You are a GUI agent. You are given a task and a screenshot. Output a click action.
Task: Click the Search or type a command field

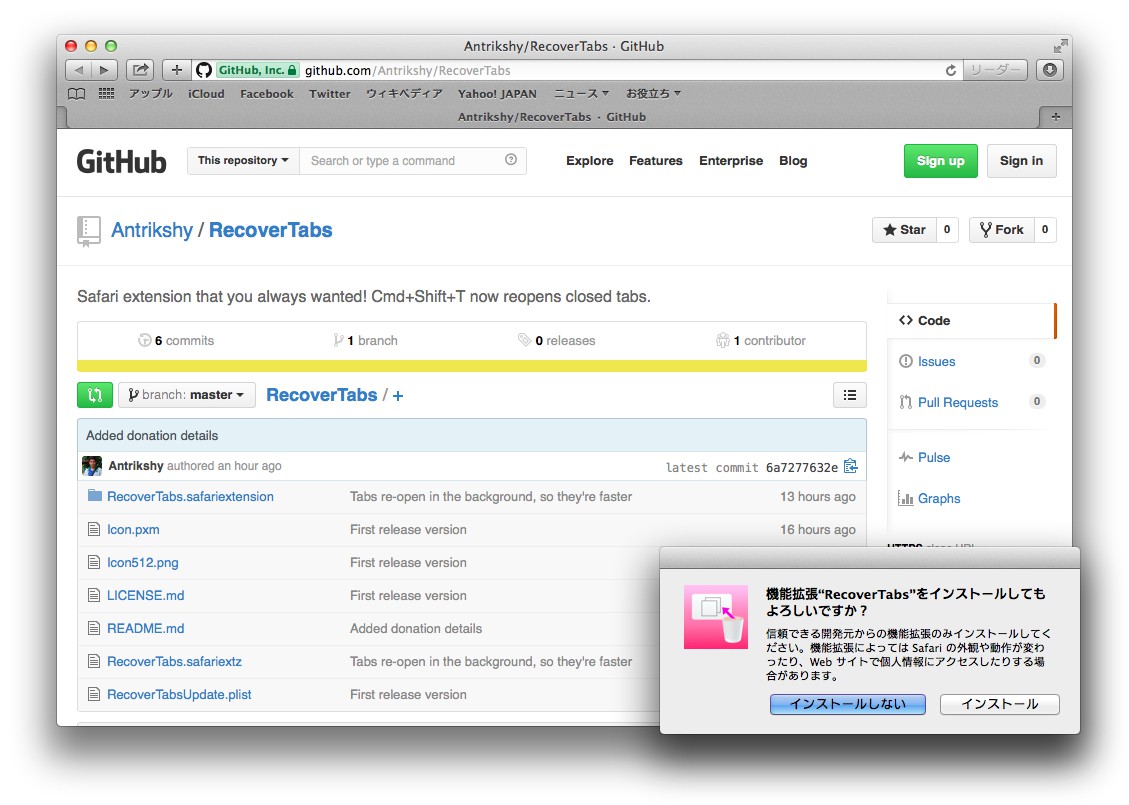click(x=413, y=161)
